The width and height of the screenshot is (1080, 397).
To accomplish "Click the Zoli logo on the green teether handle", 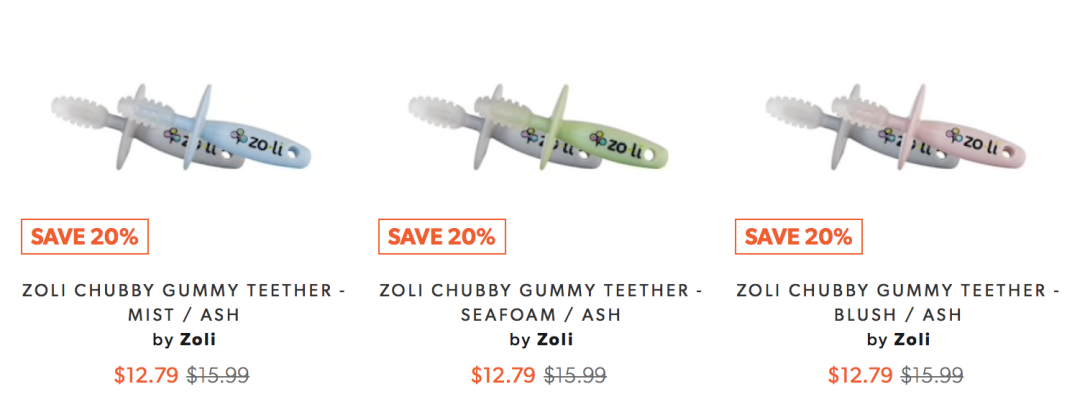I will click(618, 141).
